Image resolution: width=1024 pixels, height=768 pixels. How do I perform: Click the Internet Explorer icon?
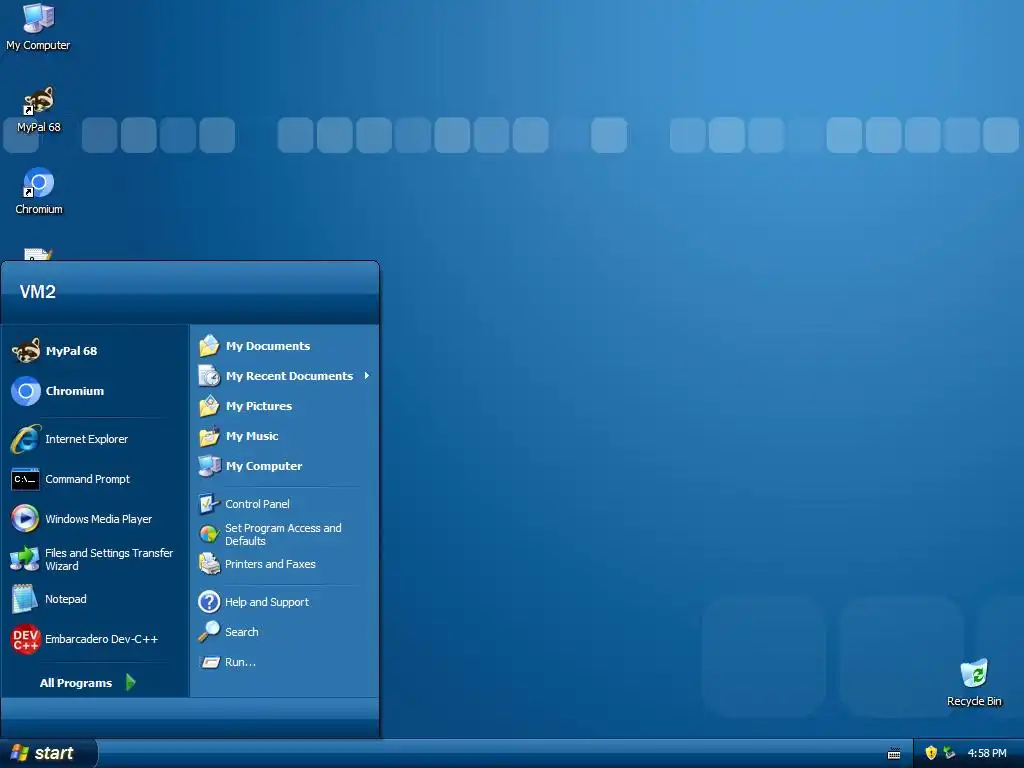(26, 439)
